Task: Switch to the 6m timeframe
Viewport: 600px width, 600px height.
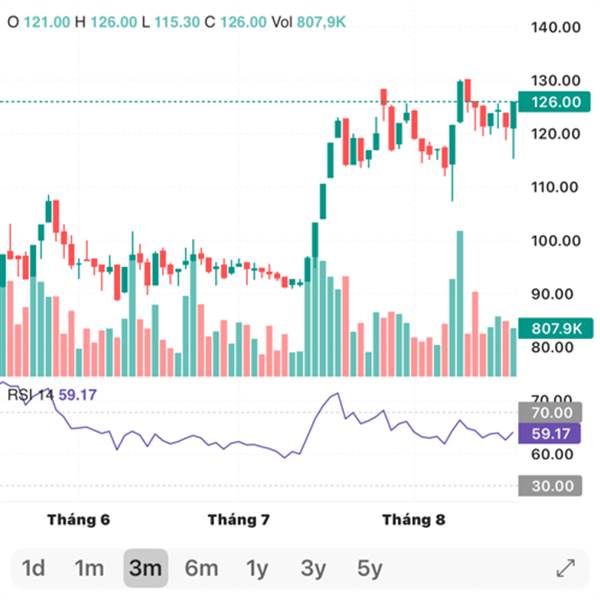Action: (201, 568)
